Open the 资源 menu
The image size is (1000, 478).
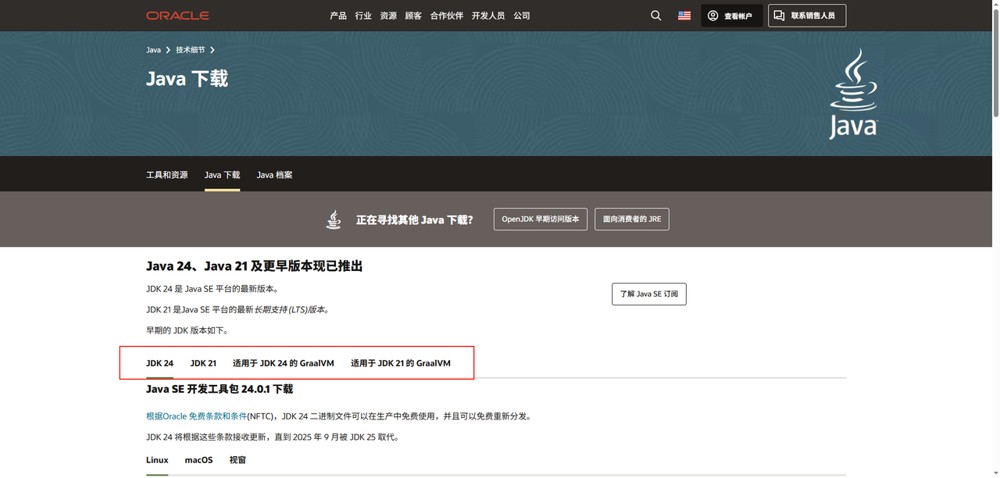coord(388,15)
